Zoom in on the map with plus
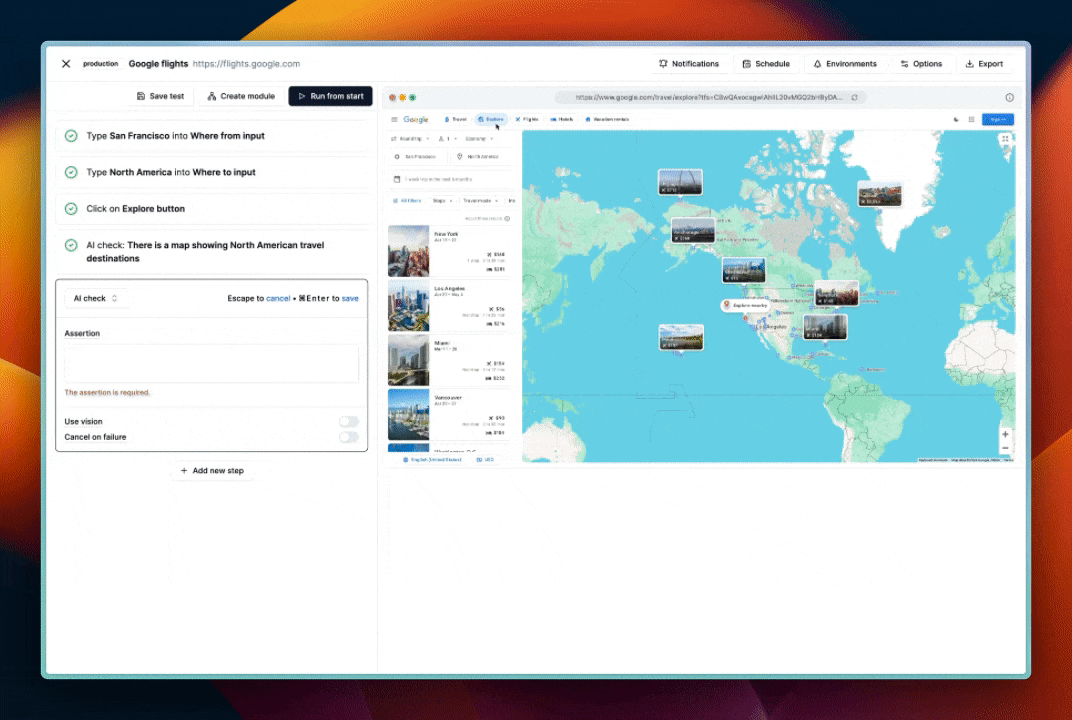Image resolution: width=1072 pixels, height=720 pixels. (1005, 435)
